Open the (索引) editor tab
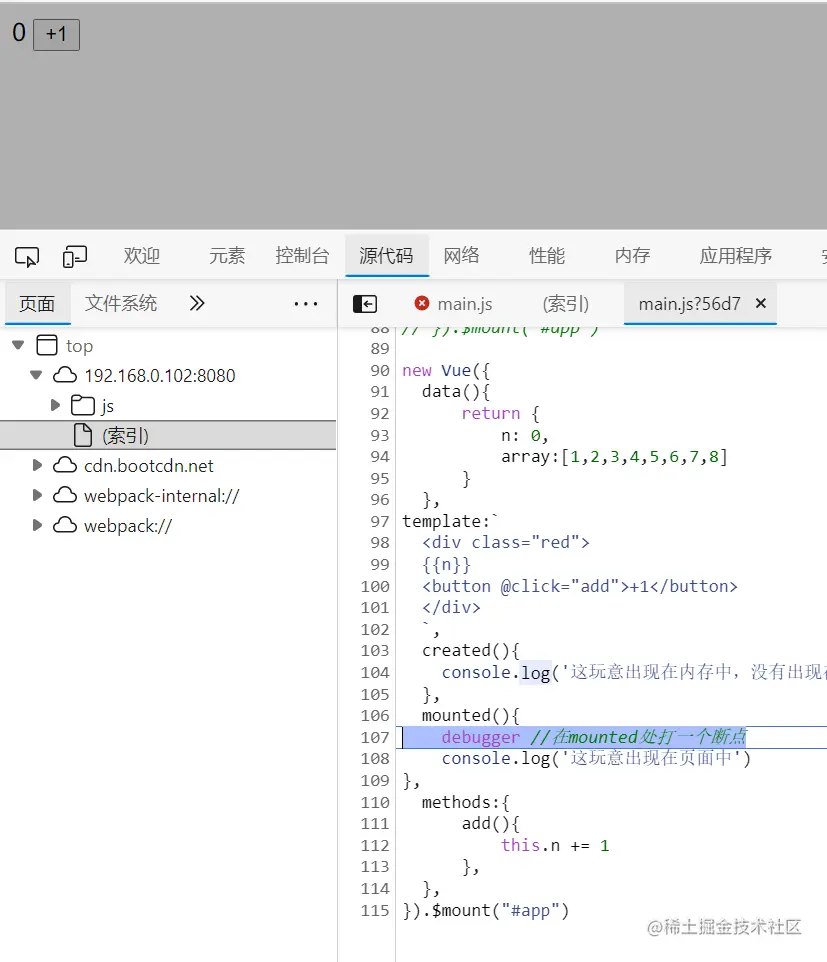This screenshot has width=827, height=962. point(566,304)
